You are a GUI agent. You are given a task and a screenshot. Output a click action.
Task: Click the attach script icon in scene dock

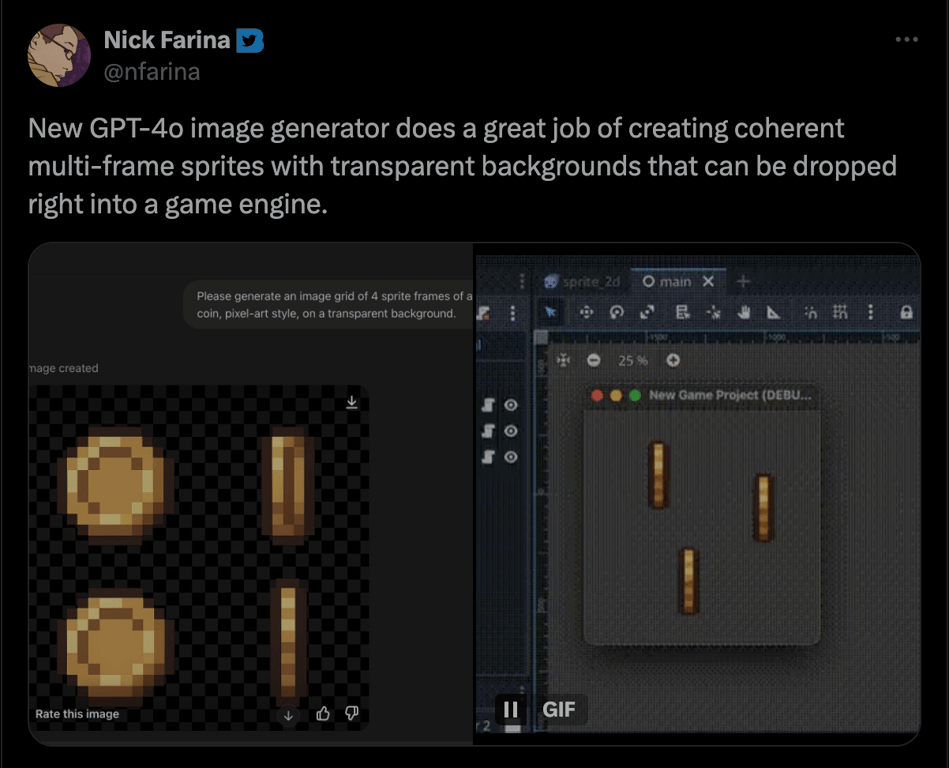[x=484, y=313]
